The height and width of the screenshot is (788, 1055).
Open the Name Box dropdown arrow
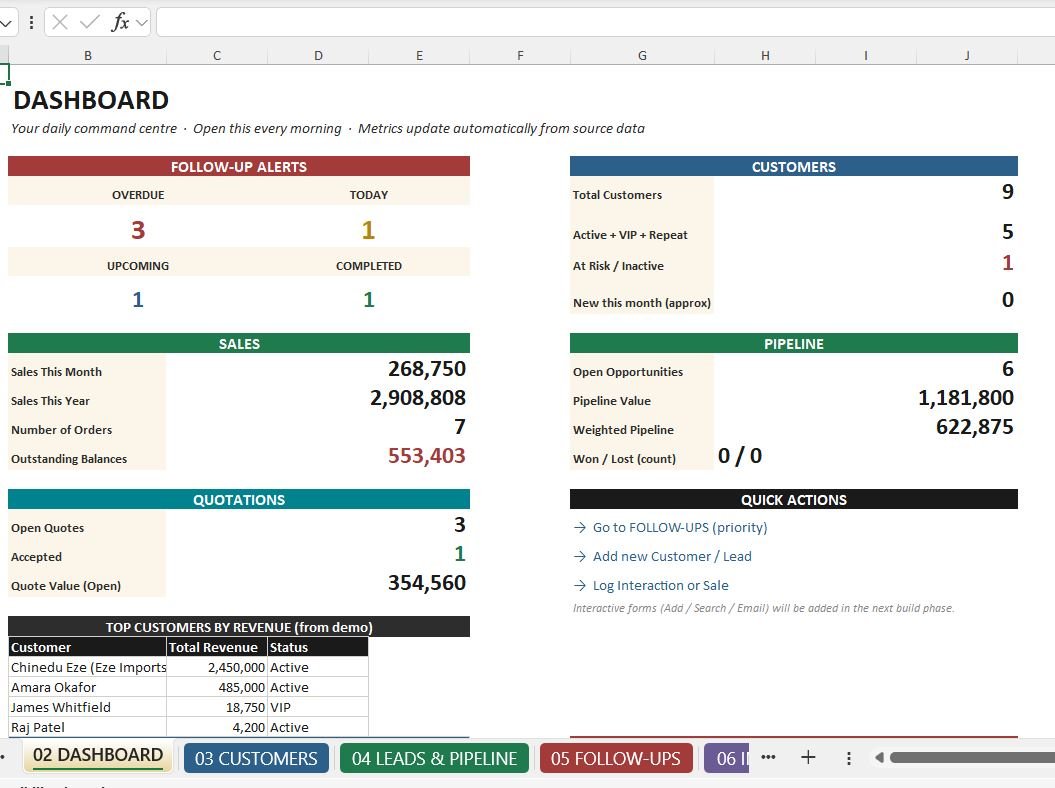[5, 23]
